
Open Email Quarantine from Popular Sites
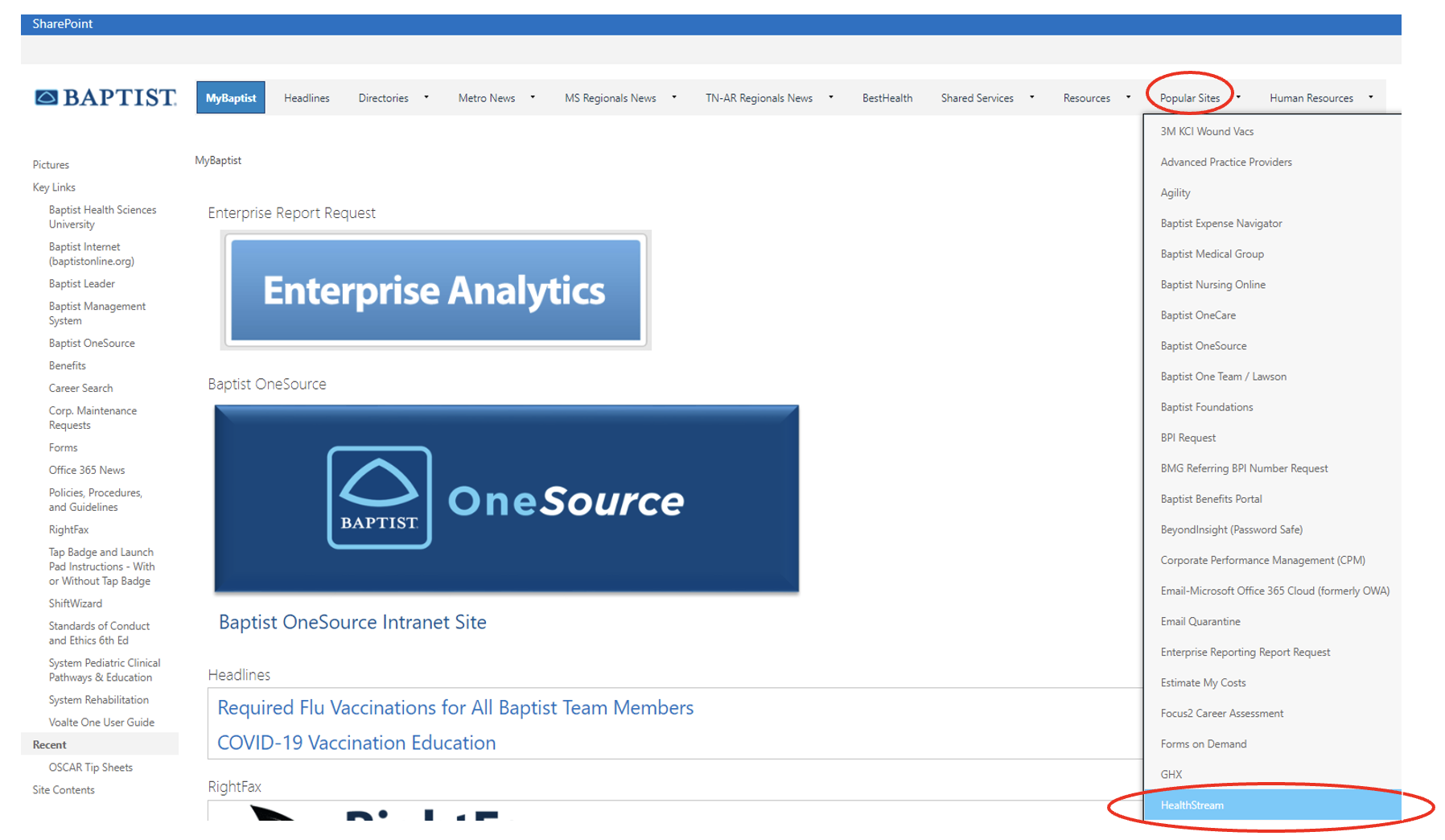[1200, 622]
